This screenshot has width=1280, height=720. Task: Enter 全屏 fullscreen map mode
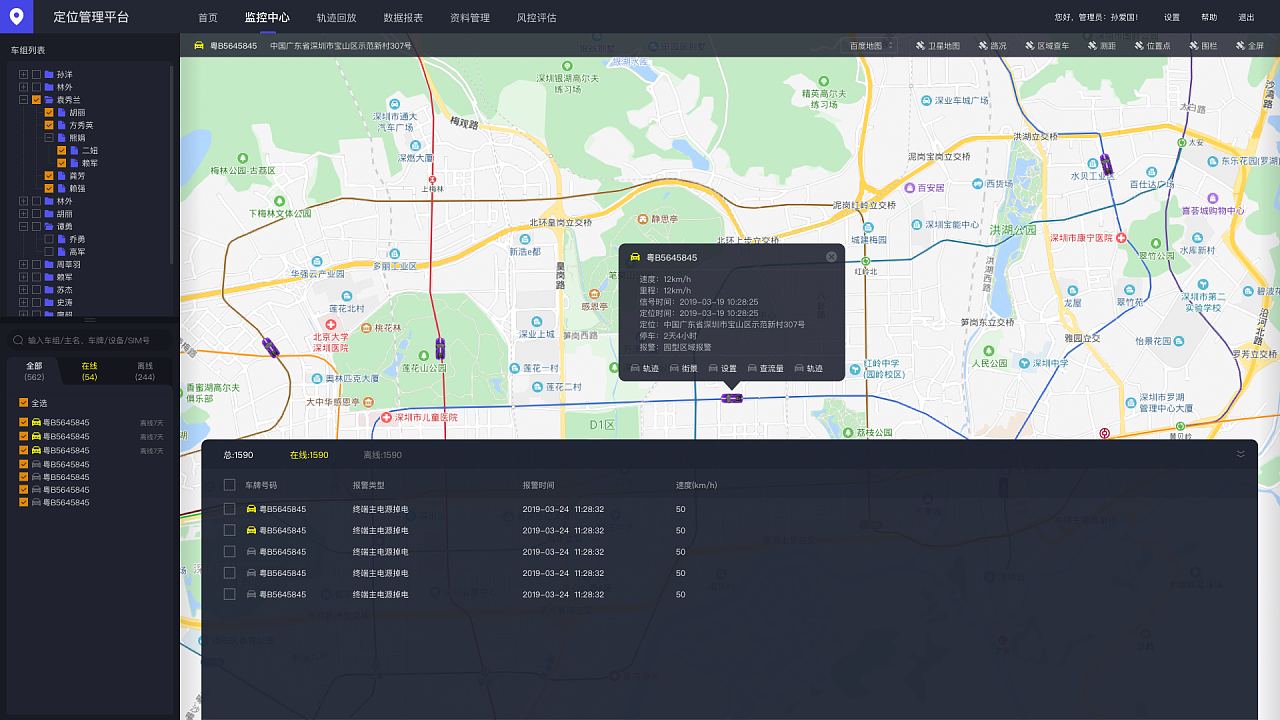[1250, 46]
